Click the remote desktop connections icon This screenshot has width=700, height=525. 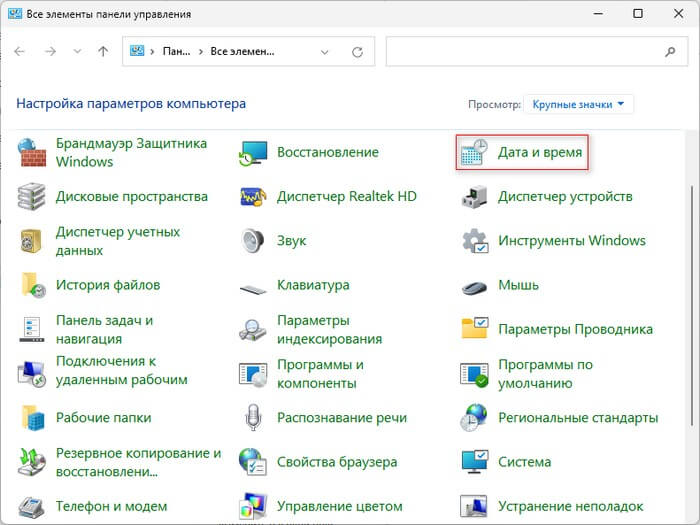[x=31, y=373]
